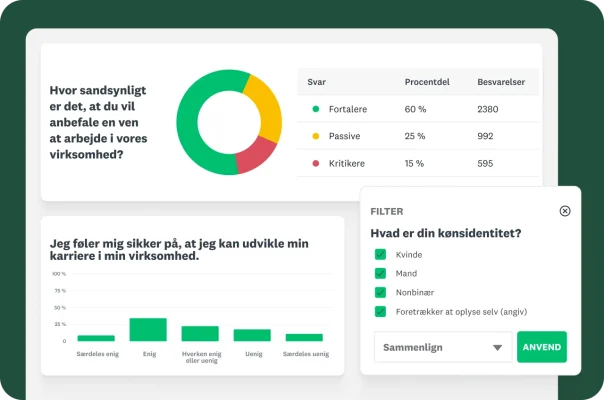Click the 2380 responses value
Viewport: 604px width, 400px height.
(488, 109)
